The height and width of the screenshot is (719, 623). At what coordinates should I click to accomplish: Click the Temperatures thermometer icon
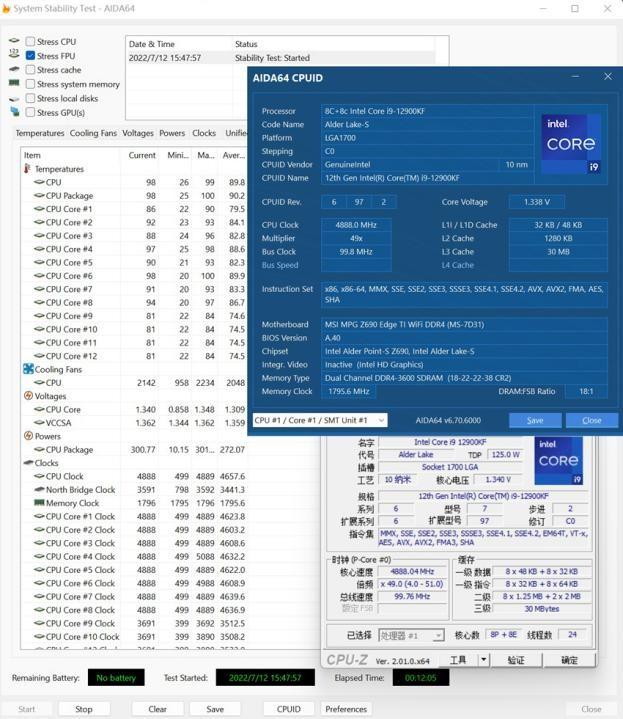coord(27,169)
